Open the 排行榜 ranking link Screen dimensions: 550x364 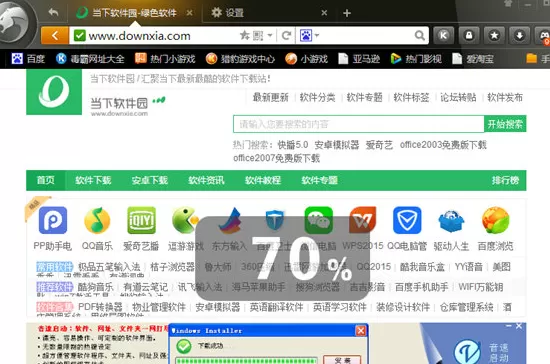point(505,180)
